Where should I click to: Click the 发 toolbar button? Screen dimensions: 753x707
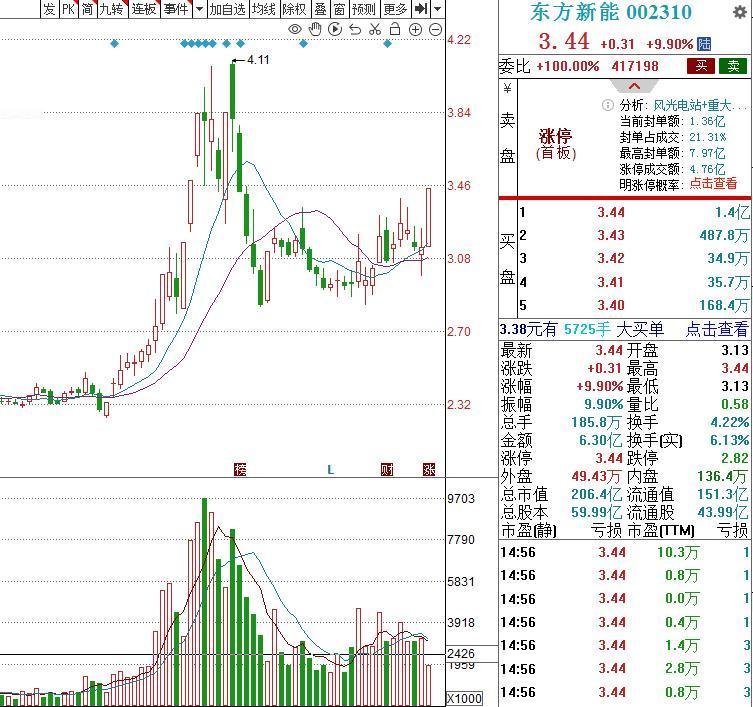tap(49, 9)
